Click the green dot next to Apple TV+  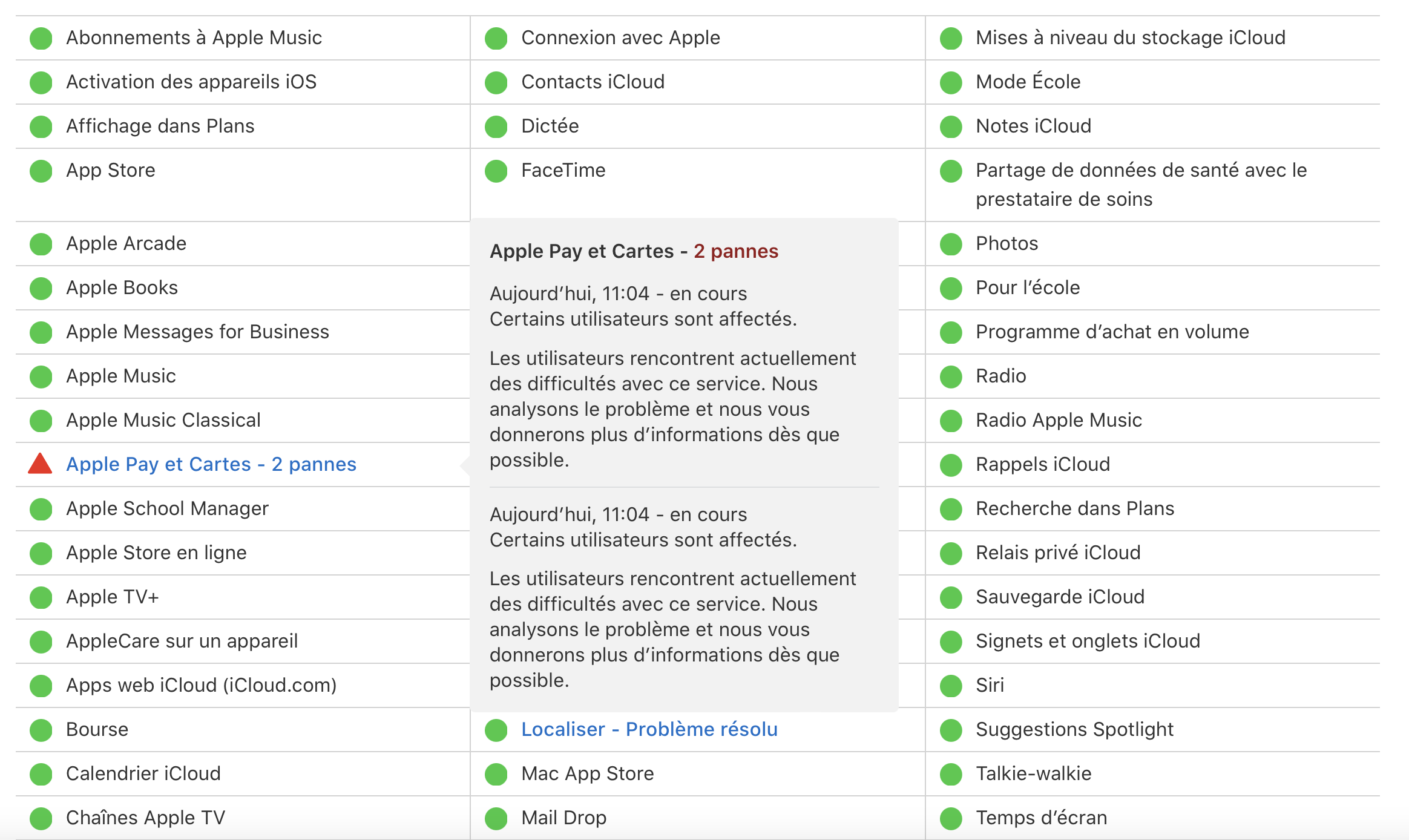[41, 597]
